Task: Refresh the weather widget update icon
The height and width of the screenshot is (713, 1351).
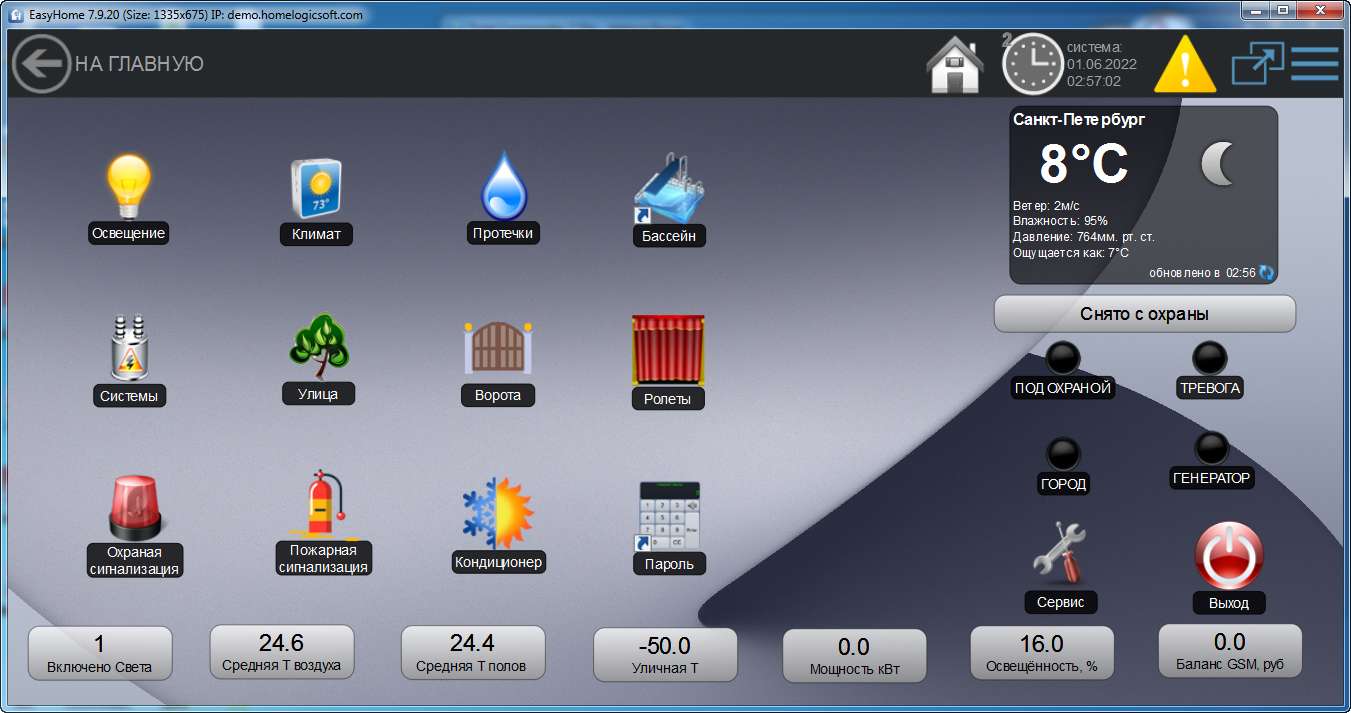Action: (1267, 272)
